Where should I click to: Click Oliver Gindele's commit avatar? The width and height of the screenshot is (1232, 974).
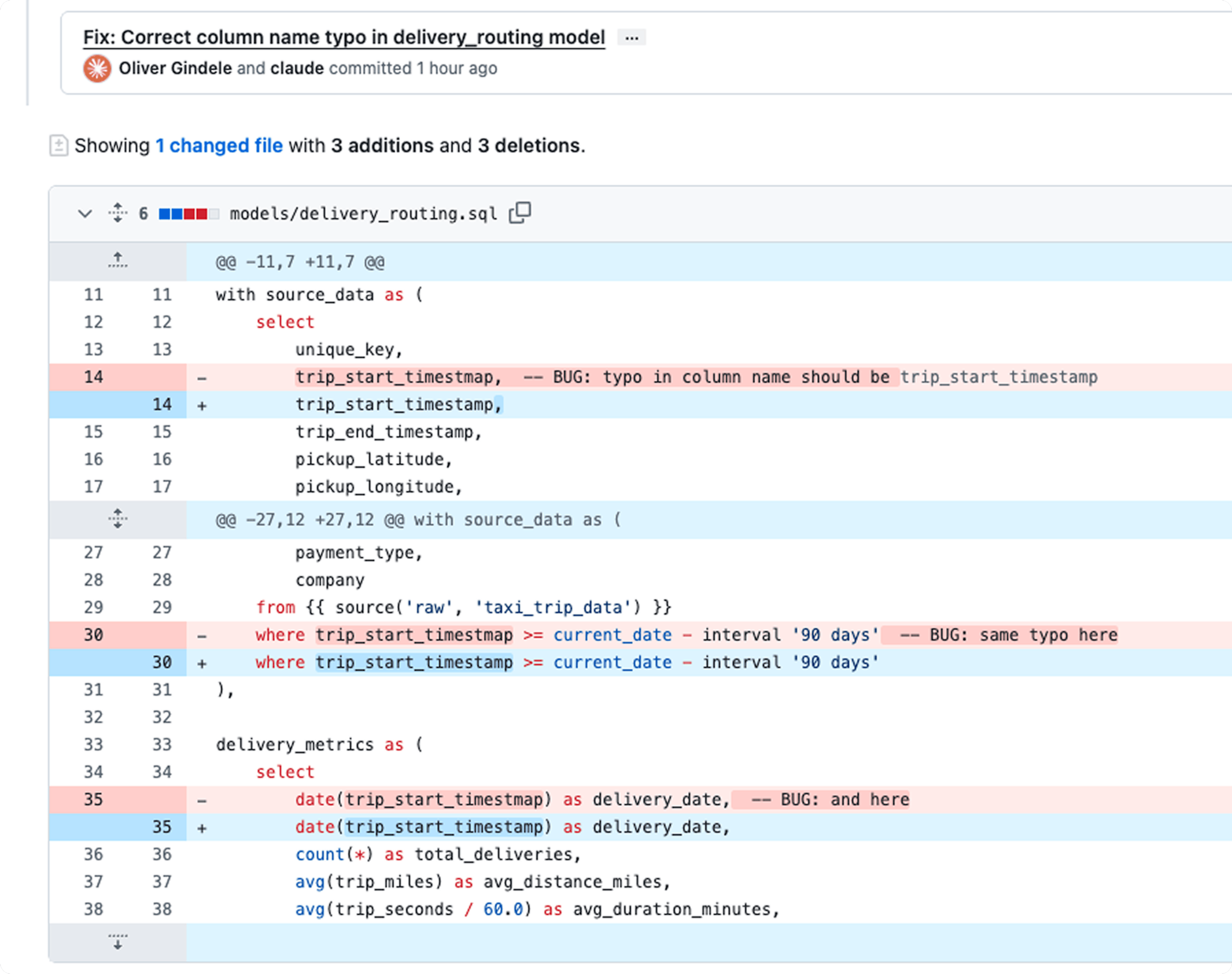(98, 68)
